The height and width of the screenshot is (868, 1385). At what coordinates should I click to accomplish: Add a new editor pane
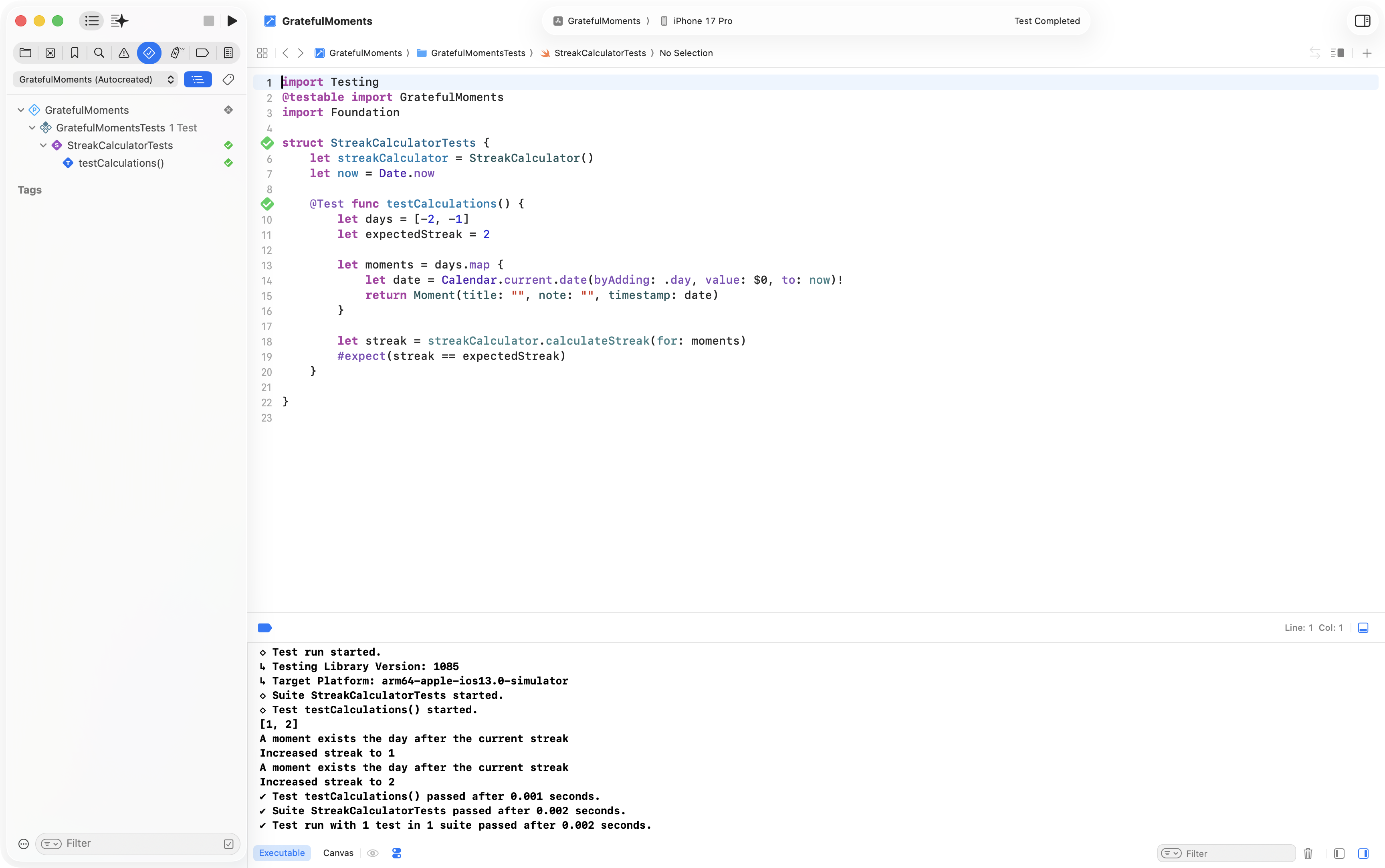[x=1367, y=53]
